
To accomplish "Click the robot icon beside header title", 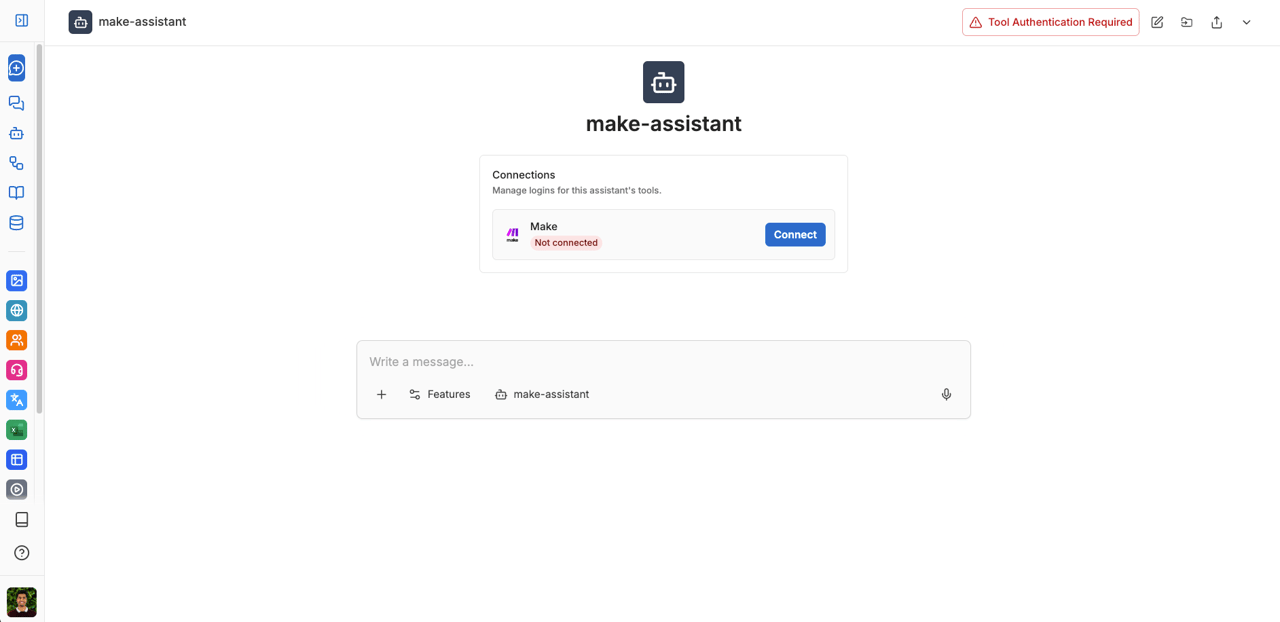I will click(x=81, y=22).
